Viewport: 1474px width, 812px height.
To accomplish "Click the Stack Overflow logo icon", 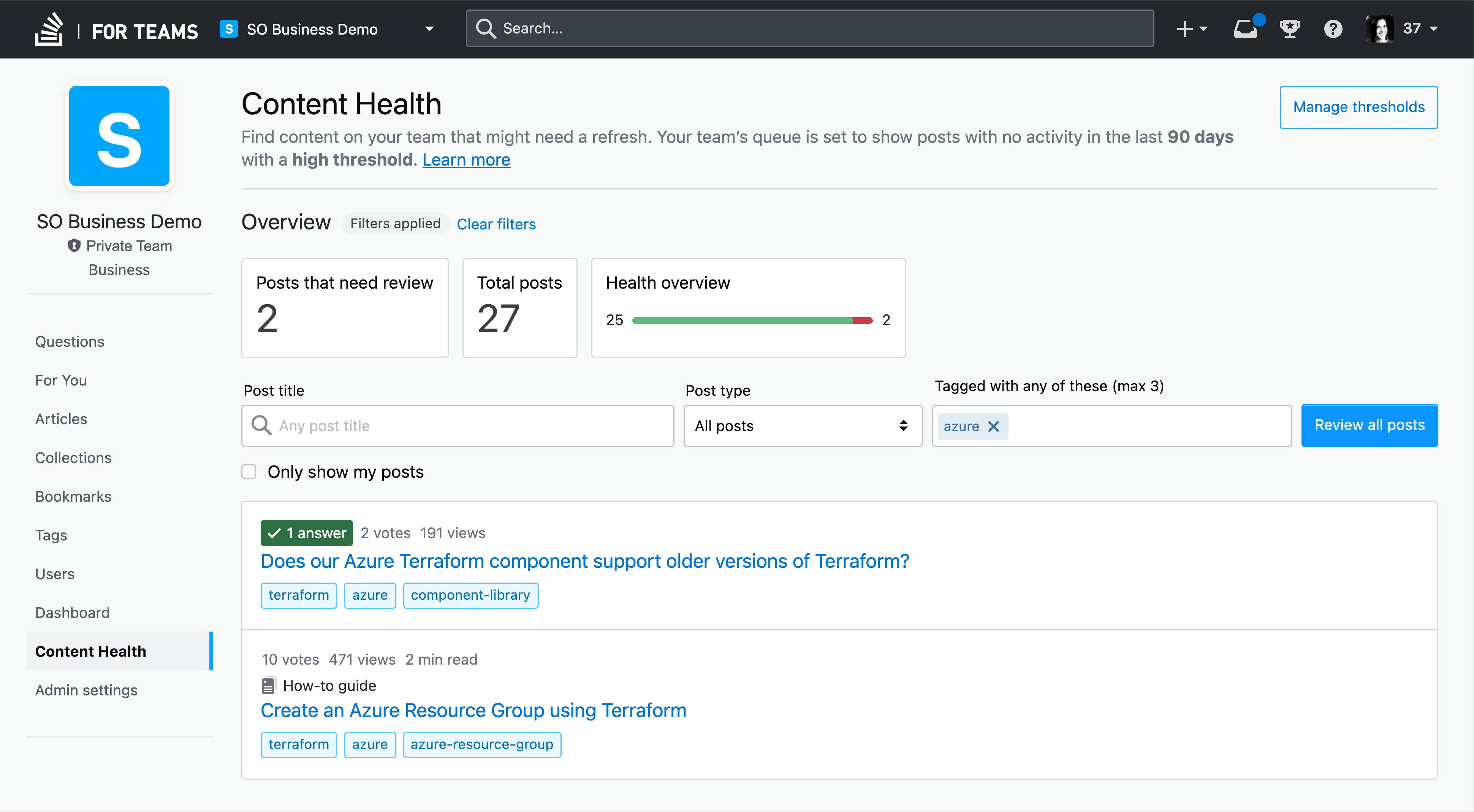I will tap(49, 29).
